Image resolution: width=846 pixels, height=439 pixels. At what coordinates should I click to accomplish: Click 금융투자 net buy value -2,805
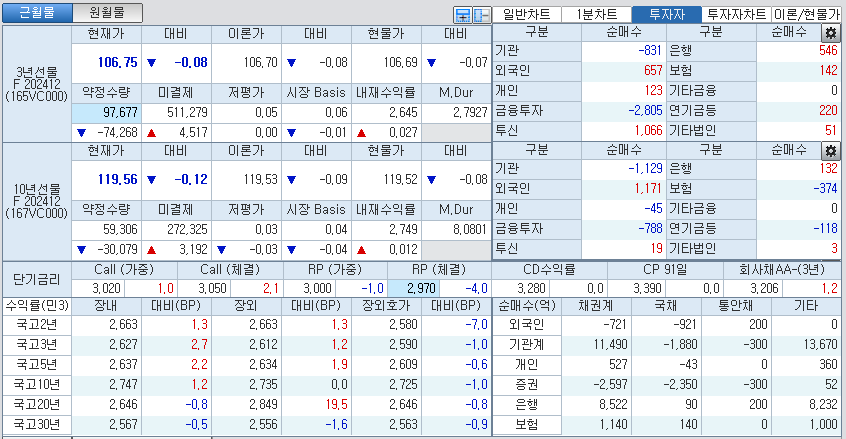(x=645, y=111)
